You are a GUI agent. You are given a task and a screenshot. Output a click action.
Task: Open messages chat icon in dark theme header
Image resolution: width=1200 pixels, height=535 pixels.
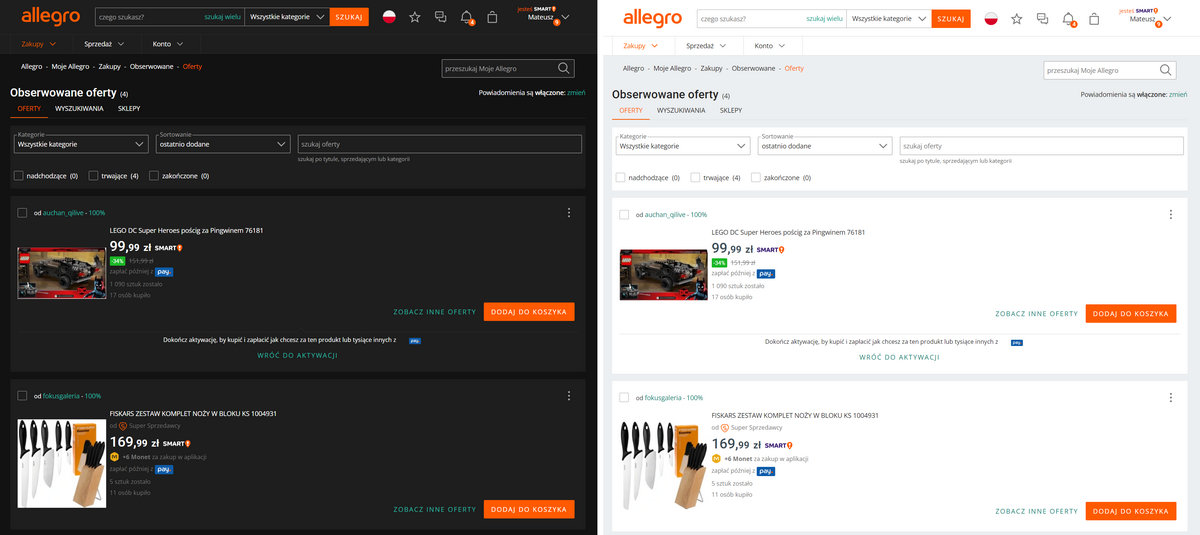pyautogui.click(x=440, y=18)
